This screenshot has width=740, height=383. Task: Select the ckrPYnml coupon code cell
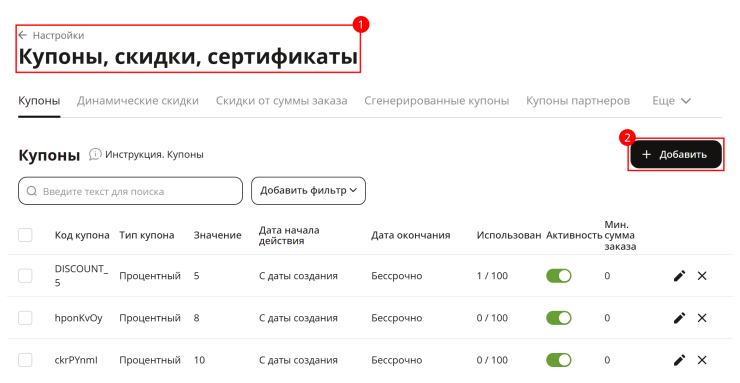[76, 360]
